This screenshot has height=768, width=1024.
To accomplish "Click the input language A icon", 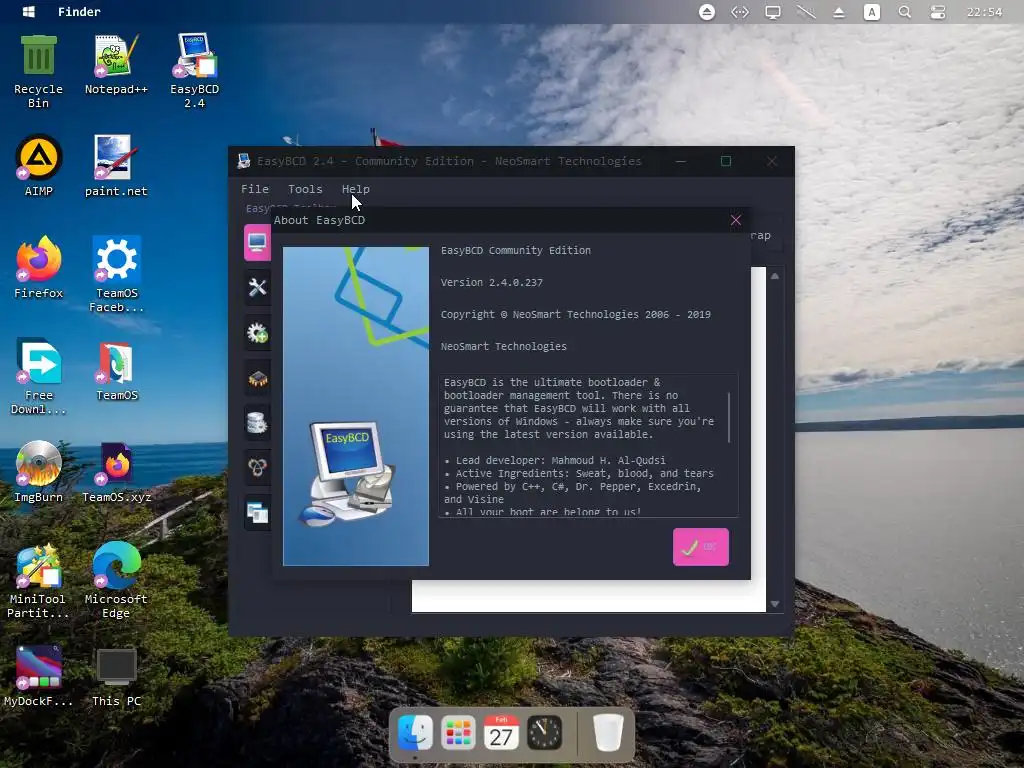I will click(x=871, y=12).
